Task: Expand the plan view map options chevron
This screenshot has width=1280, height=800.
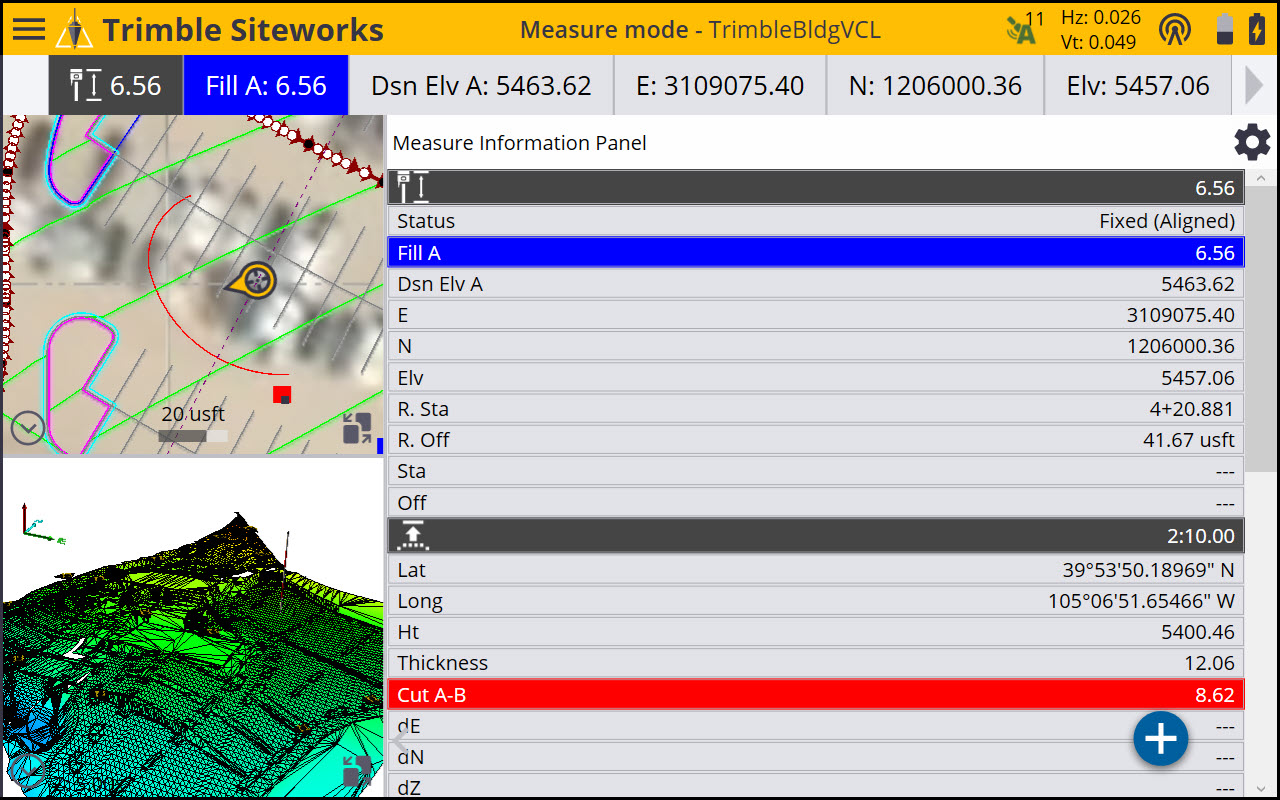Action: [28, 429]
